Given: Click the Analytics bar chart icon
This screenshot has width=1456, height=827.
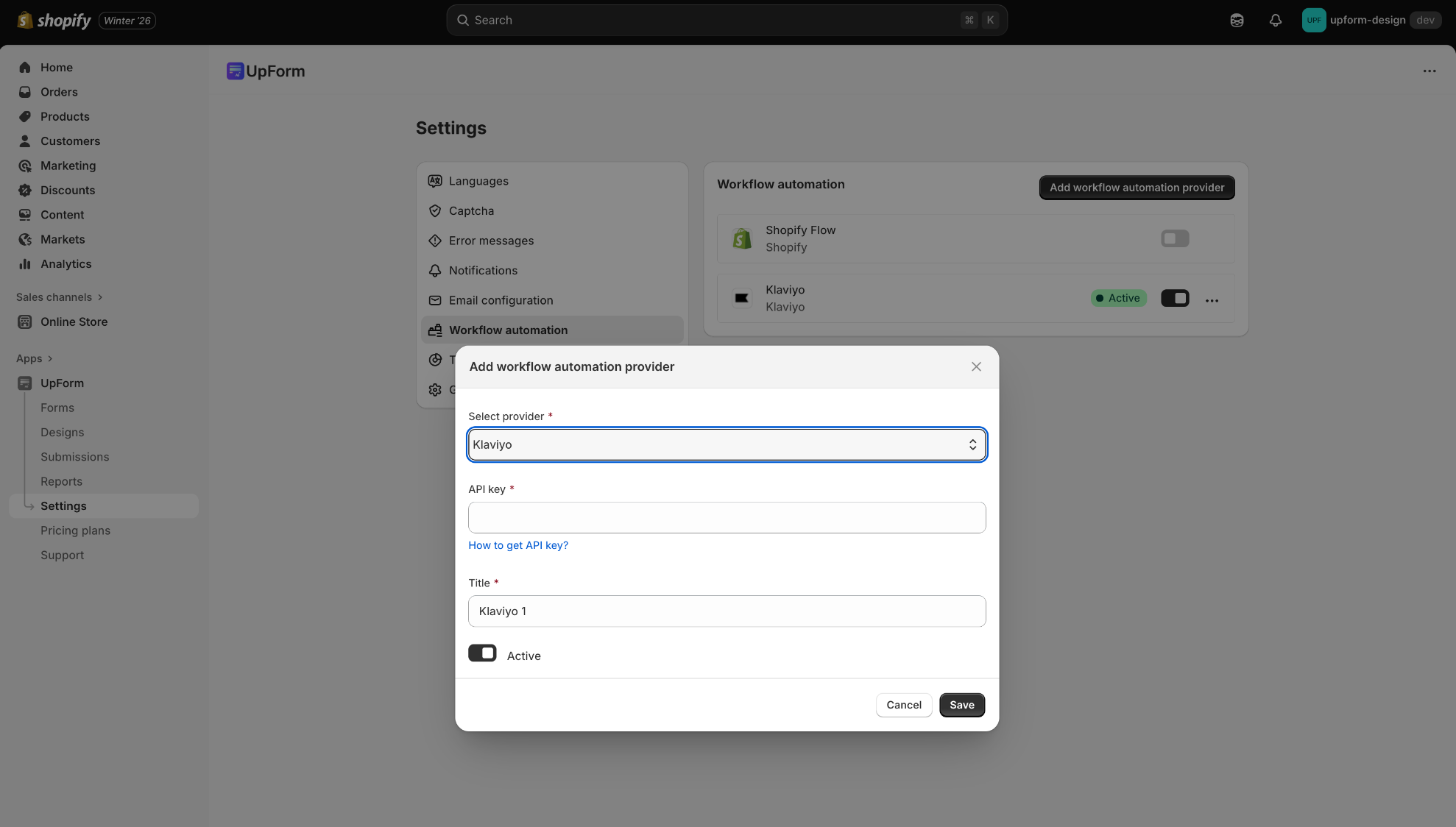Looking at the screenshot, I should (25, 264).
